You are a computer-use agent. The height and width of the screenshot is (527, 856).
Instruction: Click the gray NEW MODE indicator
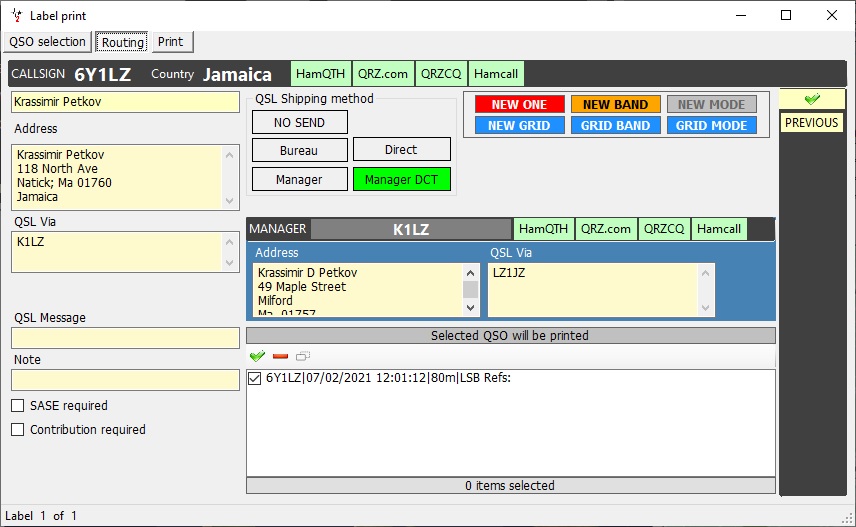click(x=711, y=104)
